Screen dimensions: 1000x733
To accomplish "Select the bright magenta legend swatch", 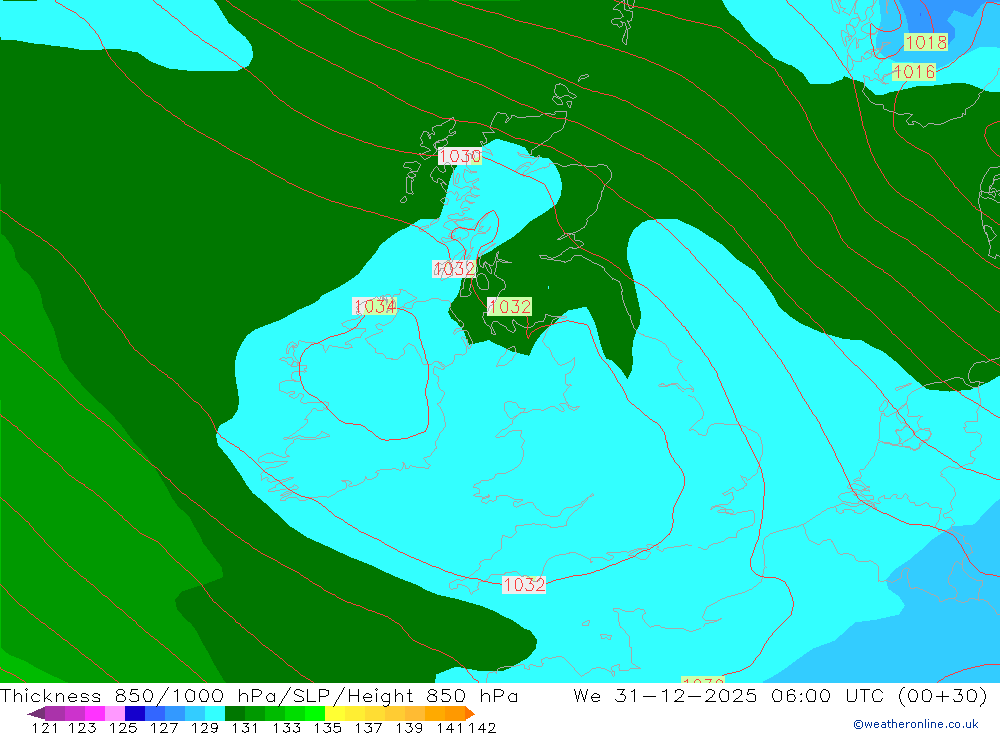I will [x=95, y=713].
